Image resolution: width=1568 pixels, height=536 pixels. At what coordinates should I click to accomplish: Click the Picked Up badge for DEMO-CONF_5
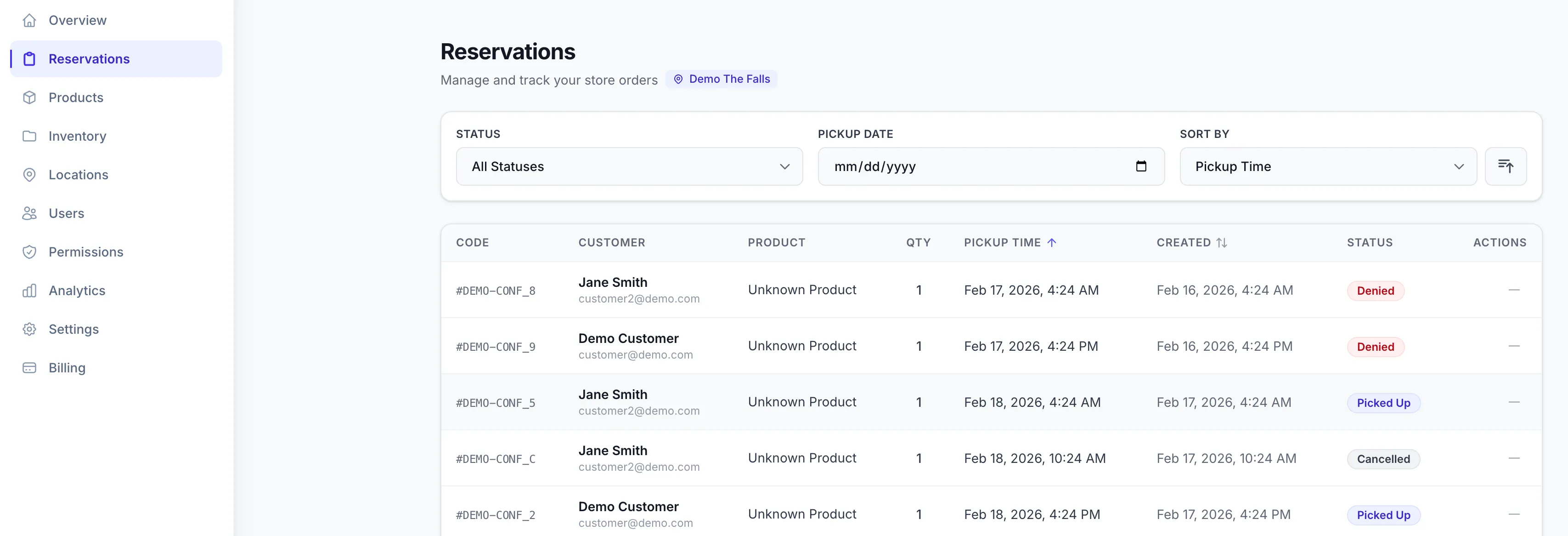click(1383, 403)
